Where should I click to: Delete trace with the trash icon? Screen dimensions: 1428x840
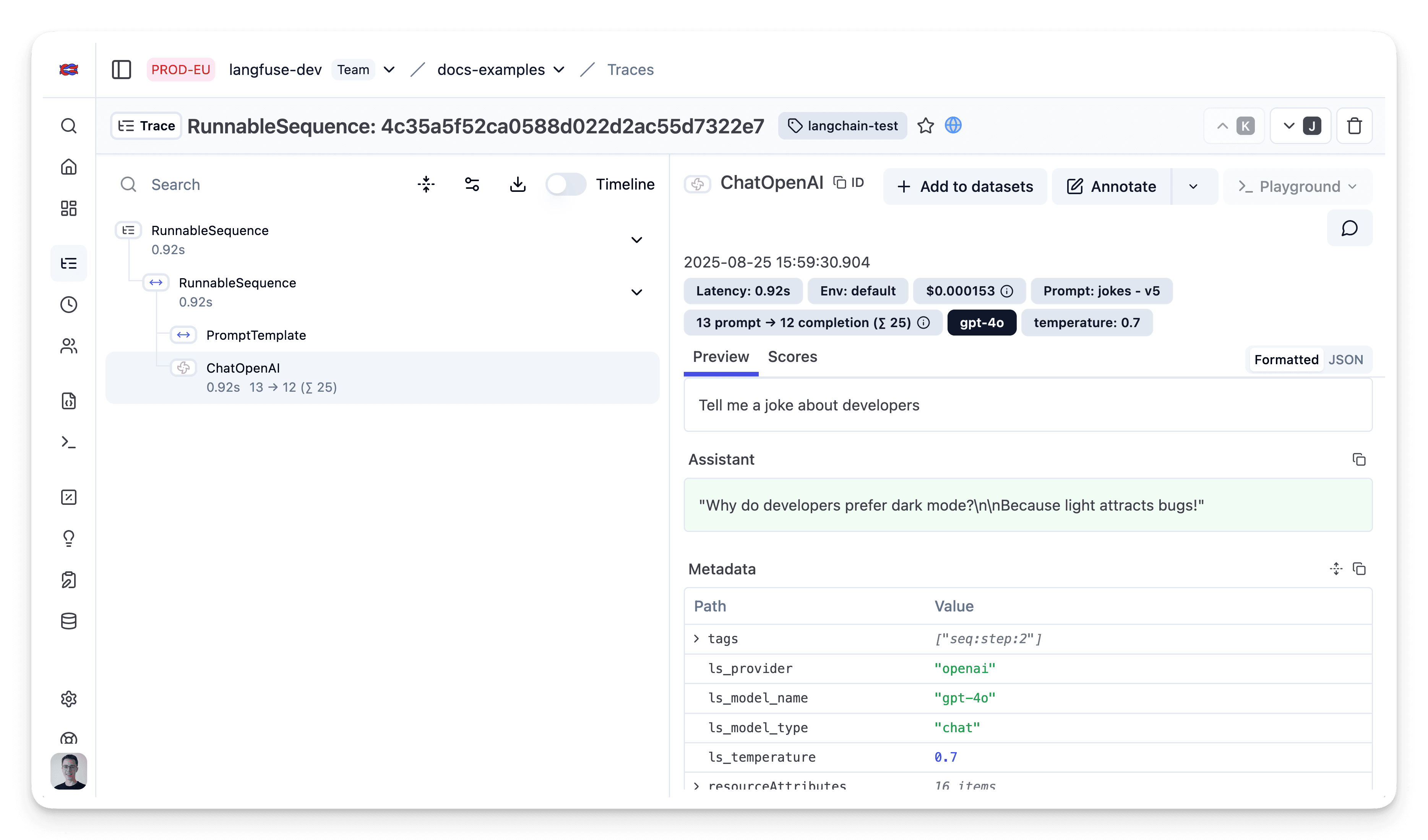(1354, 126)
